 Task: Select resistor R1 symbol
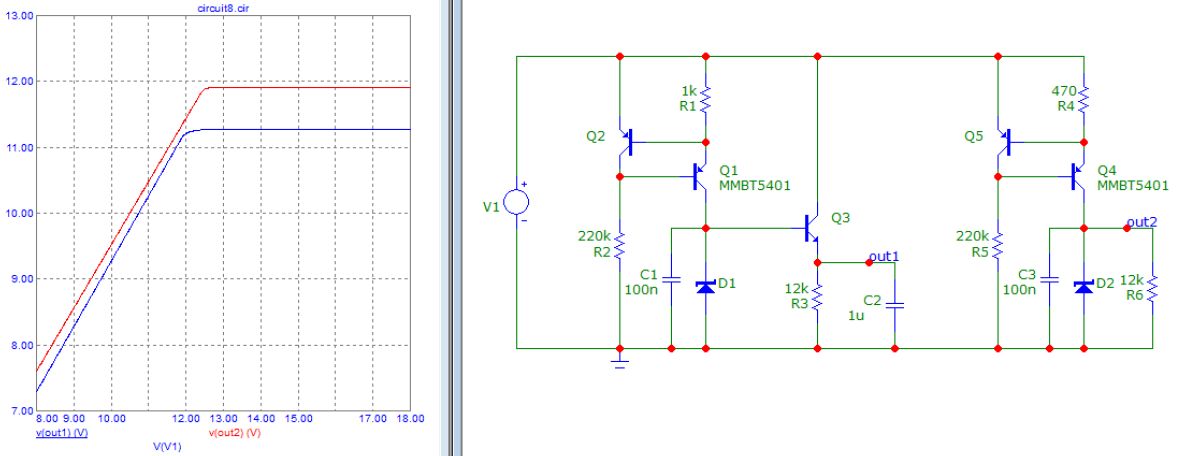click(706, 99)
